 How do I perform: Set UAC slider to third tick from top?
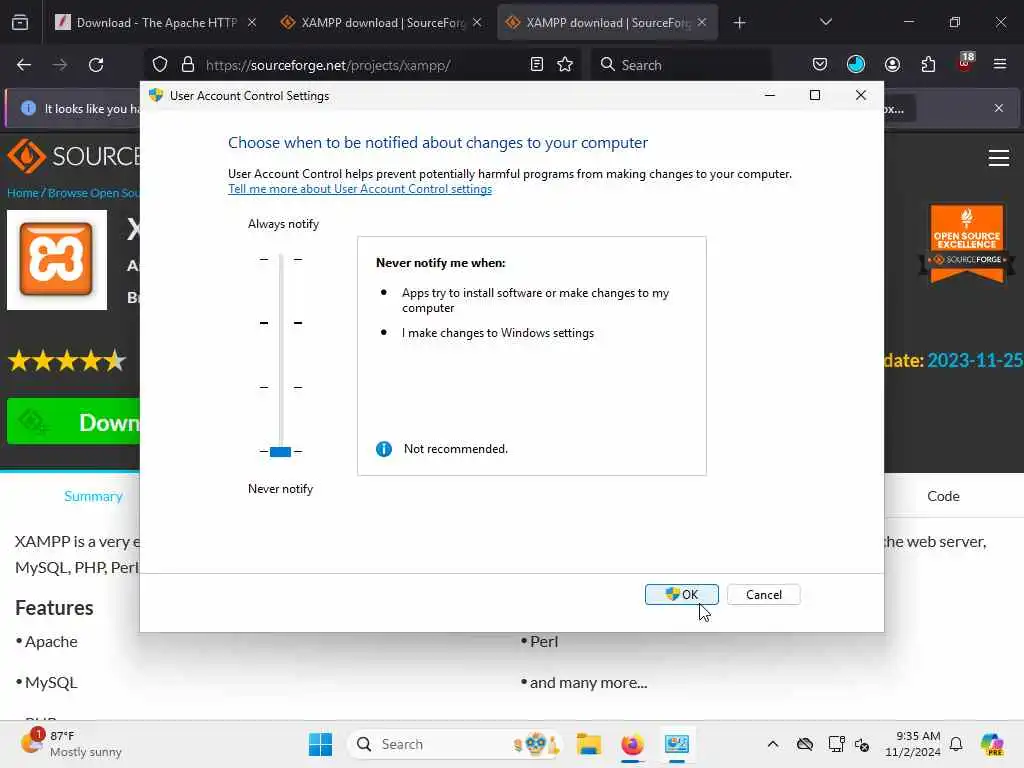281,387
